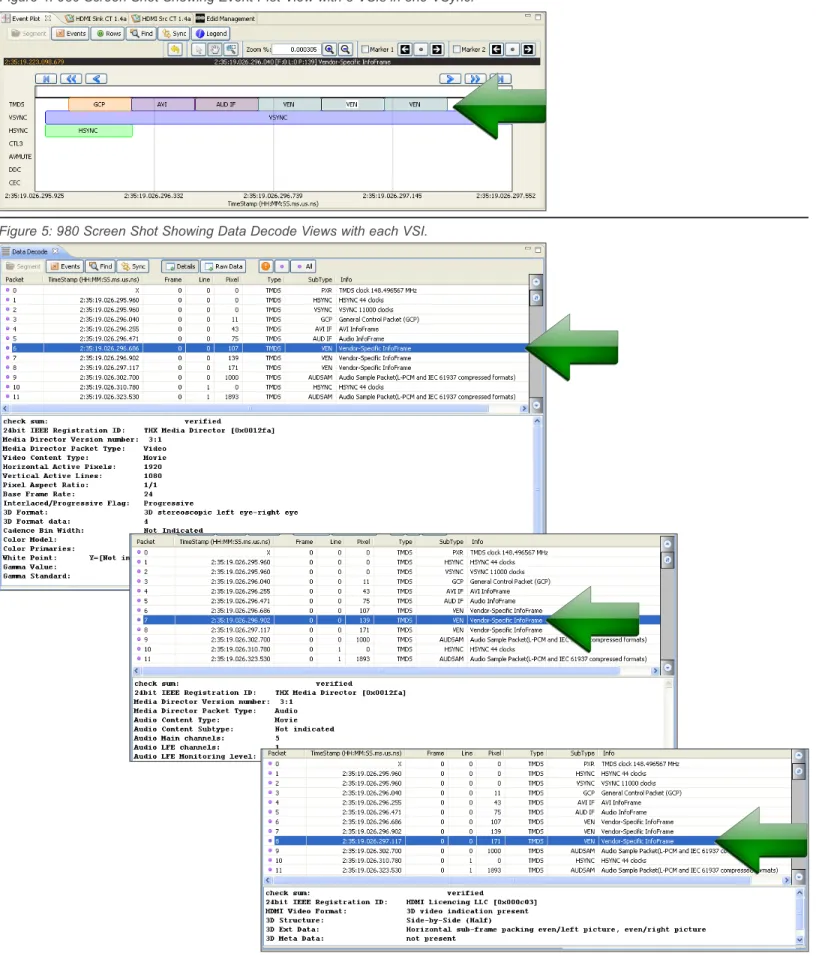816x956 pixels.
Task: Click the Rows button in Event Plot toolbar
Action: [x=109, y=34]
